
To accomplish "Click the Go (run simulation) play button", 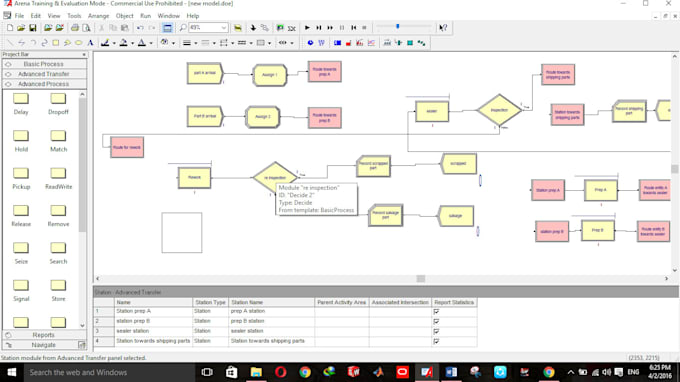I will point(307,28).
